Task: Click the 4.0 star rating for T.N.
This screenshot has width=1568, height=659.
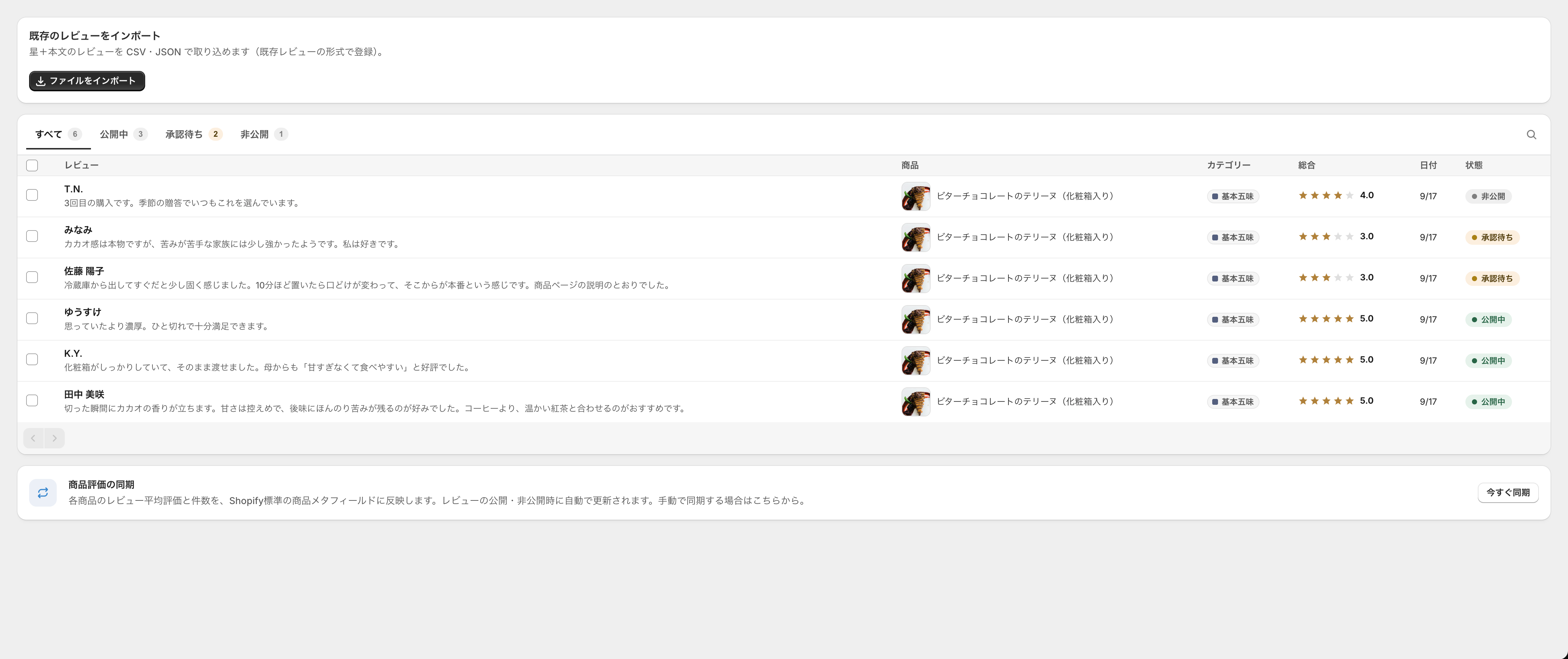Action: pos(1336,195)
